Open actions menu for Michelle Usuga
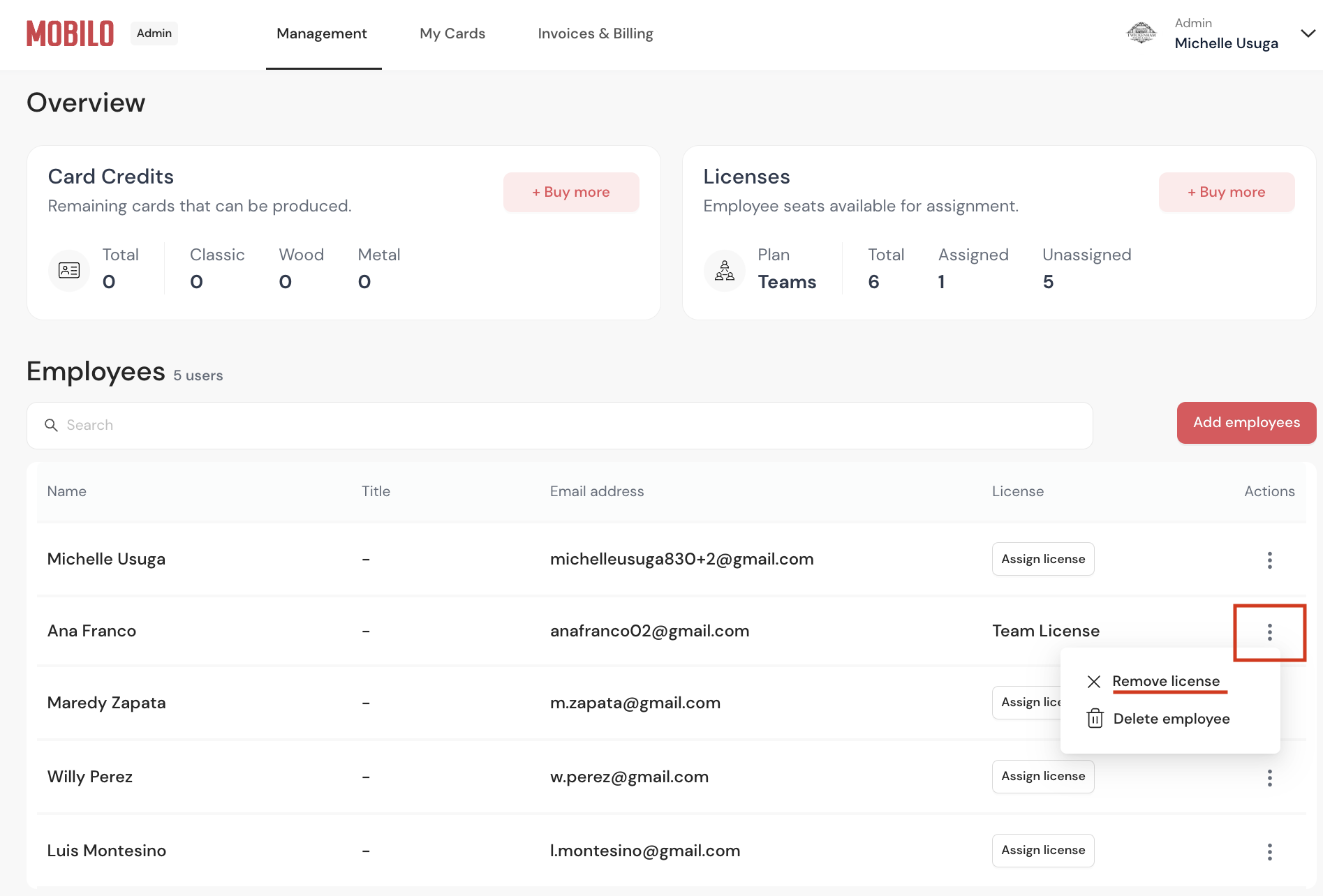This screenshot has width=1323, height=896. (x=1269, y=560)
